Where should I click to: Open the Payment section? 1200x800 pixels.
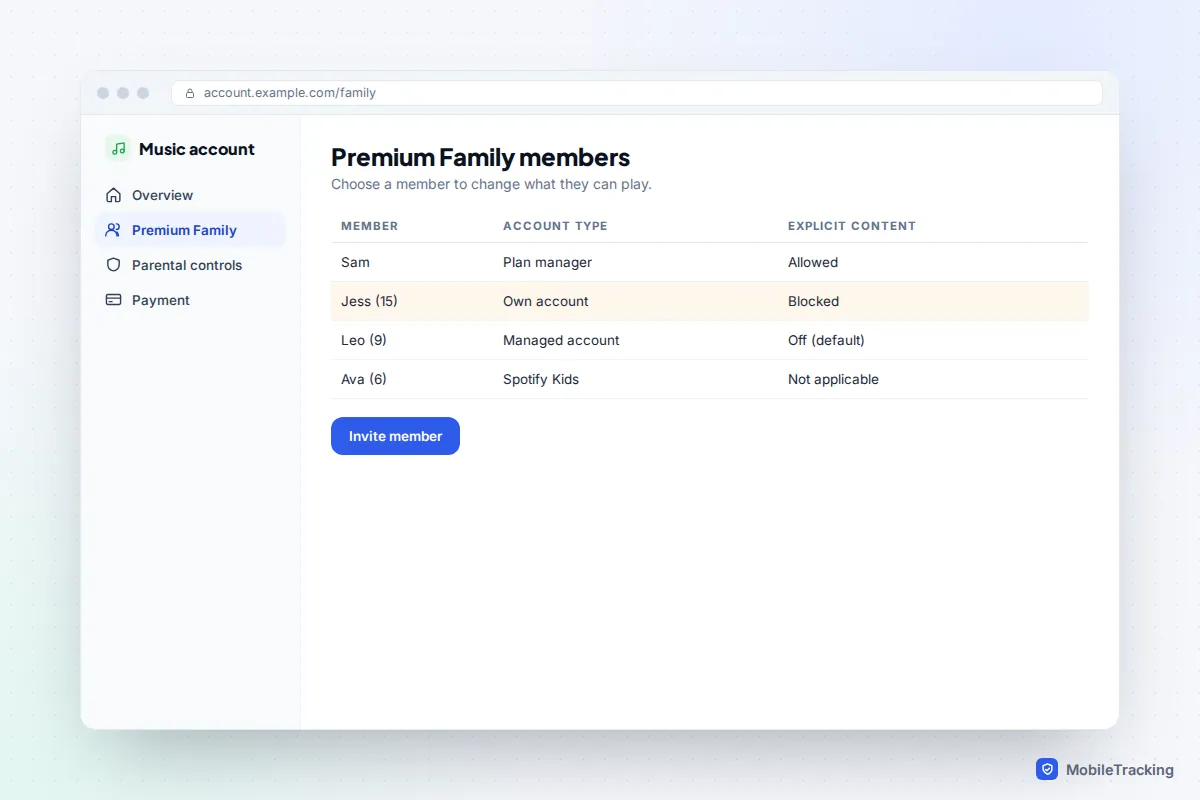190,300
